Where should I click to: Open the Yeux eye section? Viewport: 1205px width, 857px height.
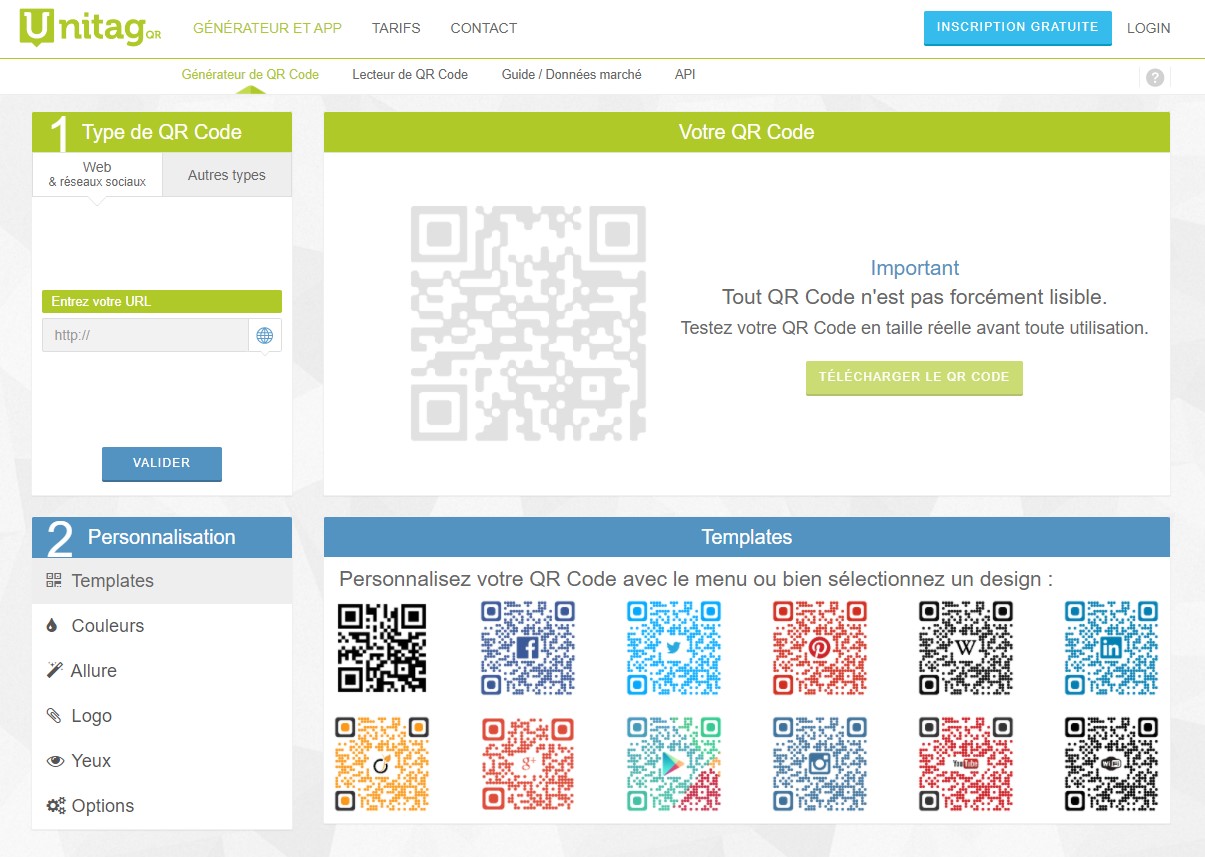(x=91, y=761)
